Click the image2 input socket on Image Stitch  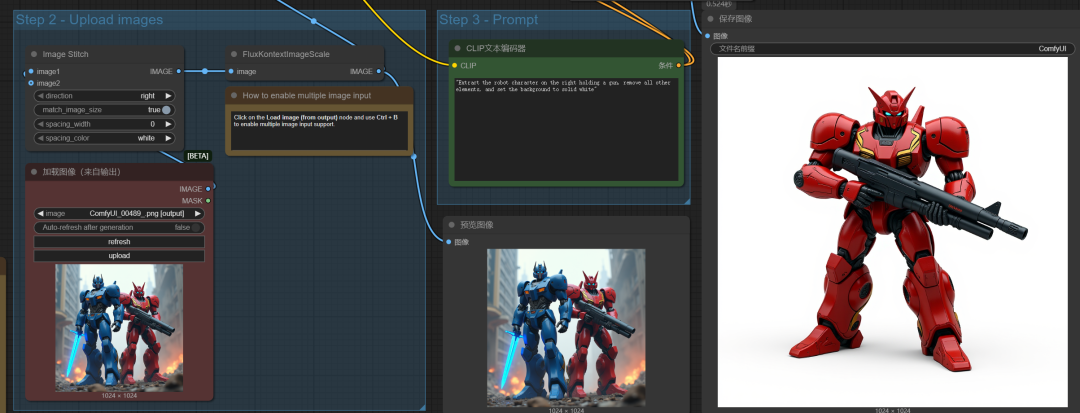31,83
